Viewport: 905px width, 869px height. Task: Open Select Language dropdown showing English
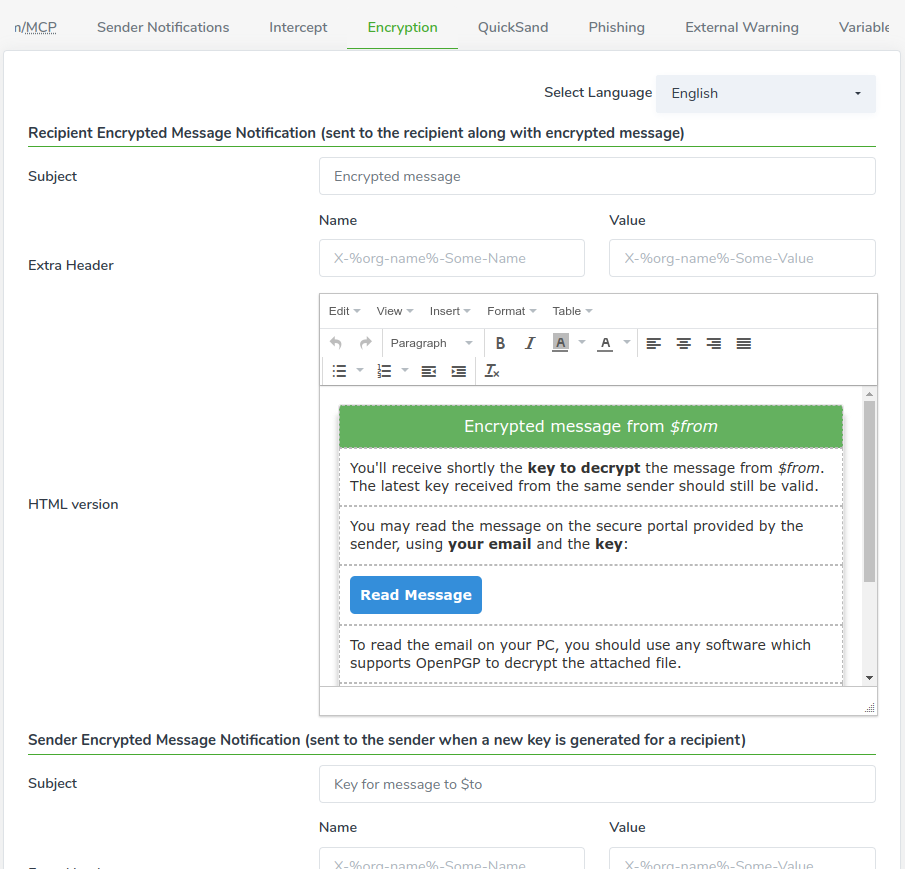point(766,93)
